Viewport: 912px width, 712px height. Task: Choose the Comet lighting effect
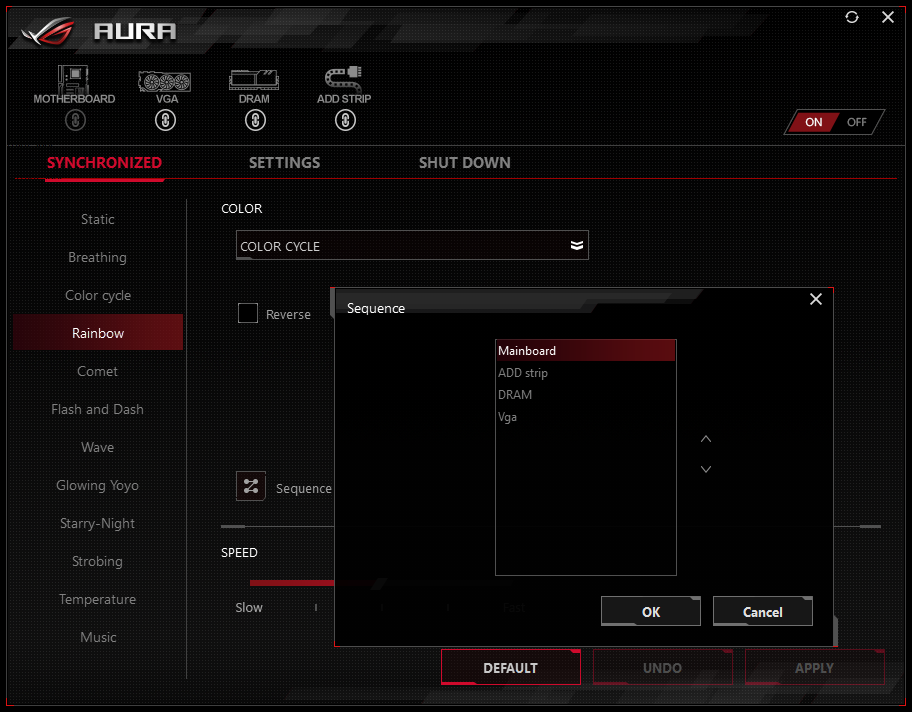98,371
